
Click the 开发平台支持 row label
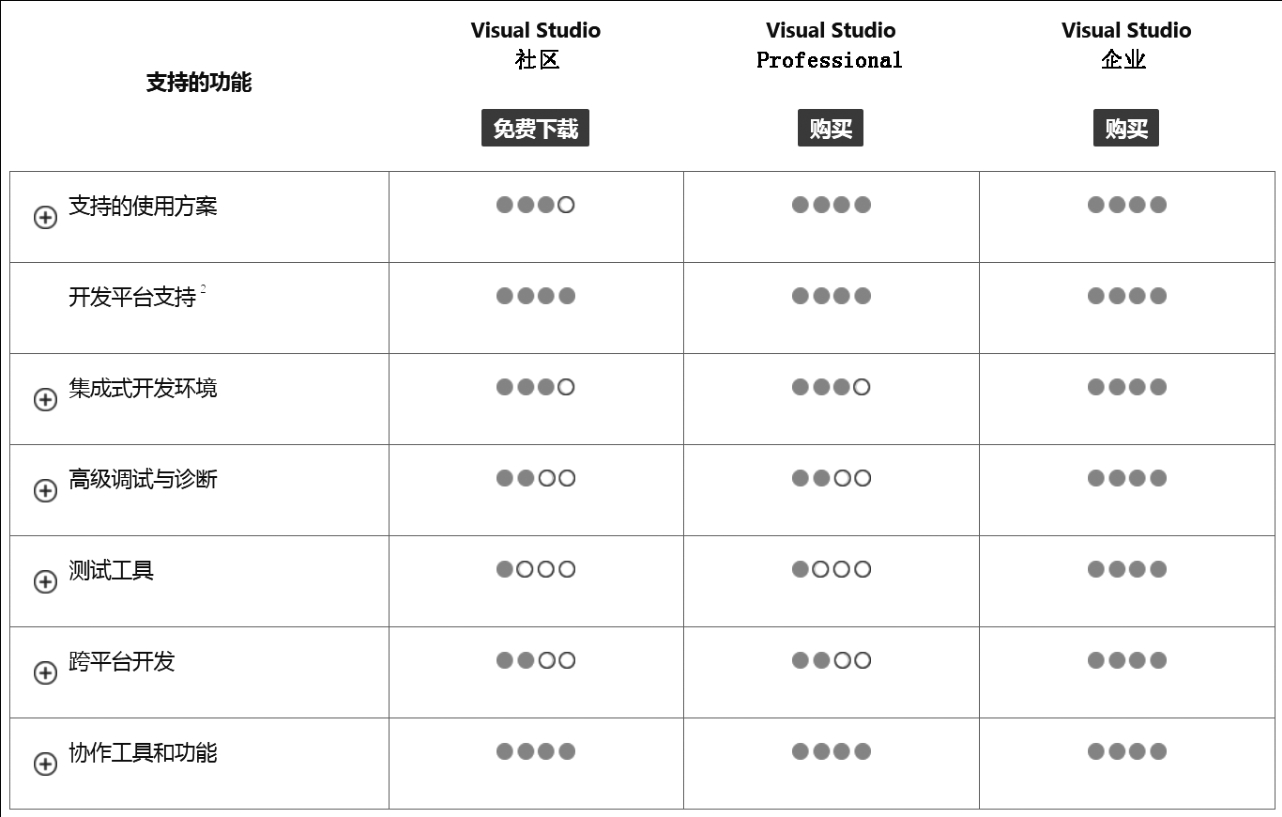click(132, 297)
